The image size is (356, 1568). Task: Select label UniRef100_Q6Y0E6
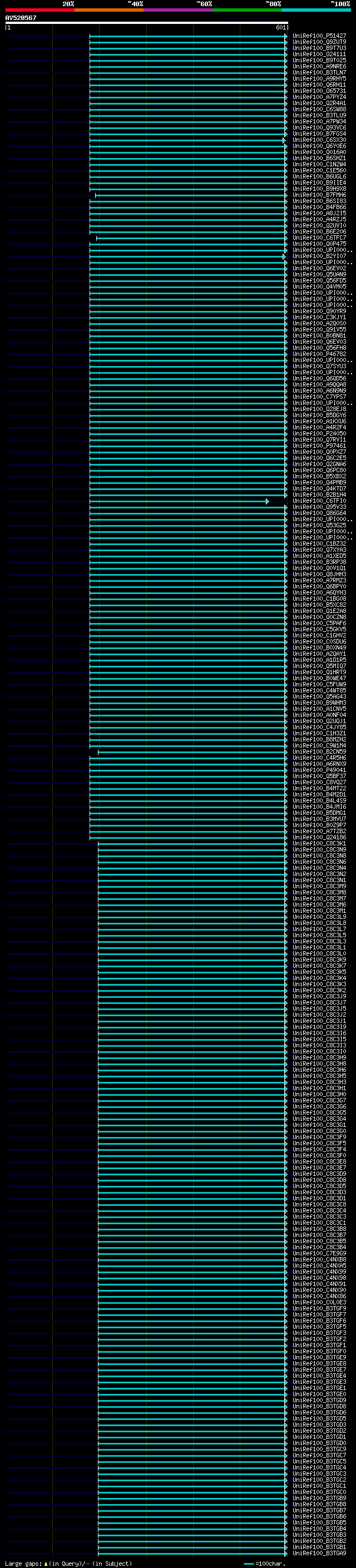[319, 146]
